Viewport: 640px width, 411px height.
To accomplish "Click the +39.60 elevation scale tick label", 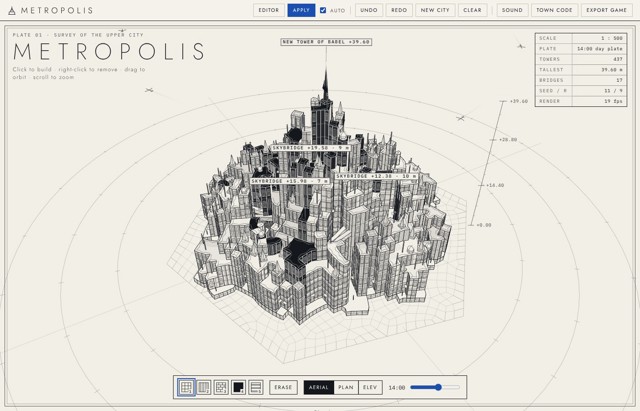I will [x=519, y=101].
